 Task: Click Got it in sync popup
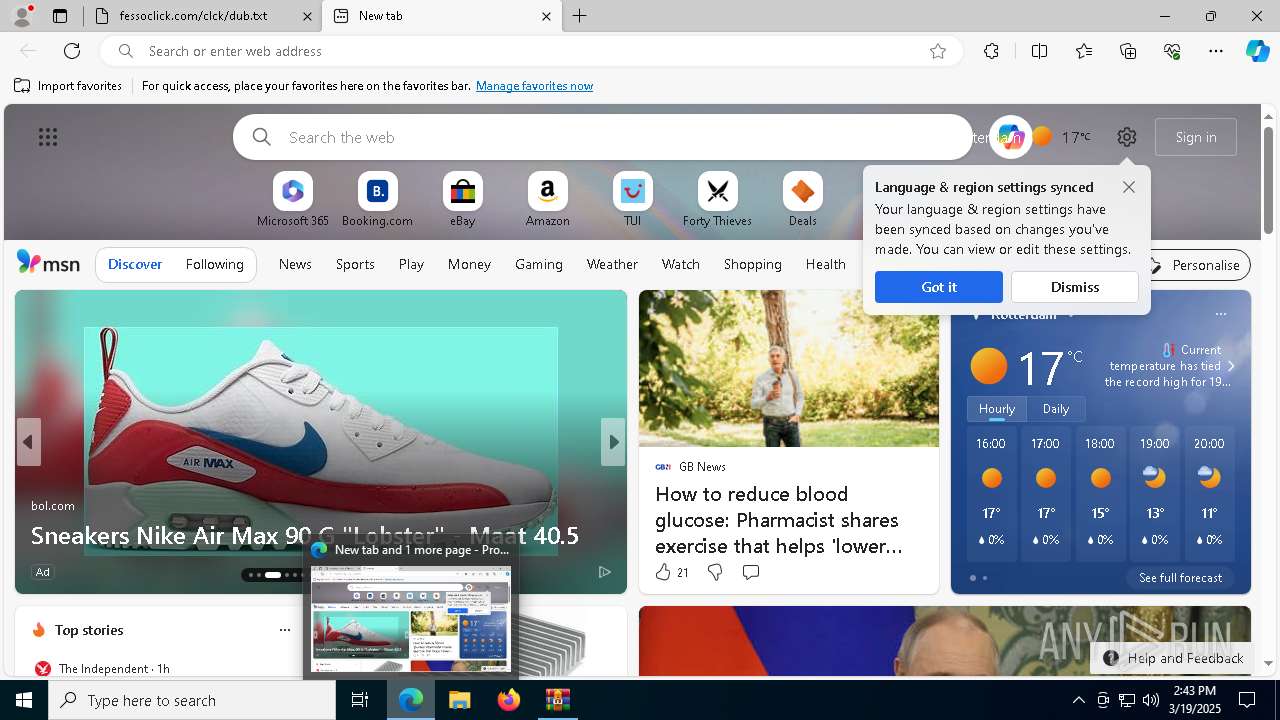(x=939, y=287)
